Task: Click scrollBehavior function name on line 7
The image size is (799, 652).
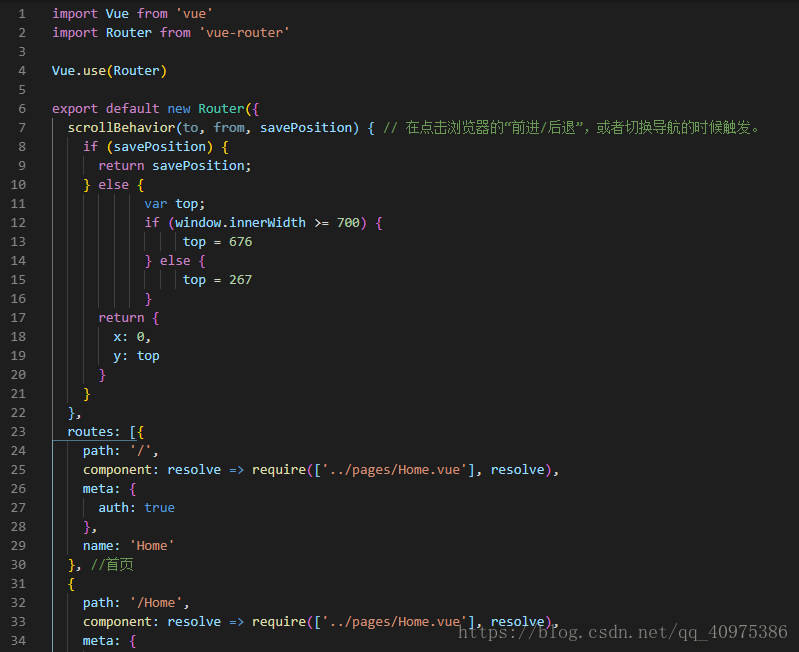Action: 121,127
